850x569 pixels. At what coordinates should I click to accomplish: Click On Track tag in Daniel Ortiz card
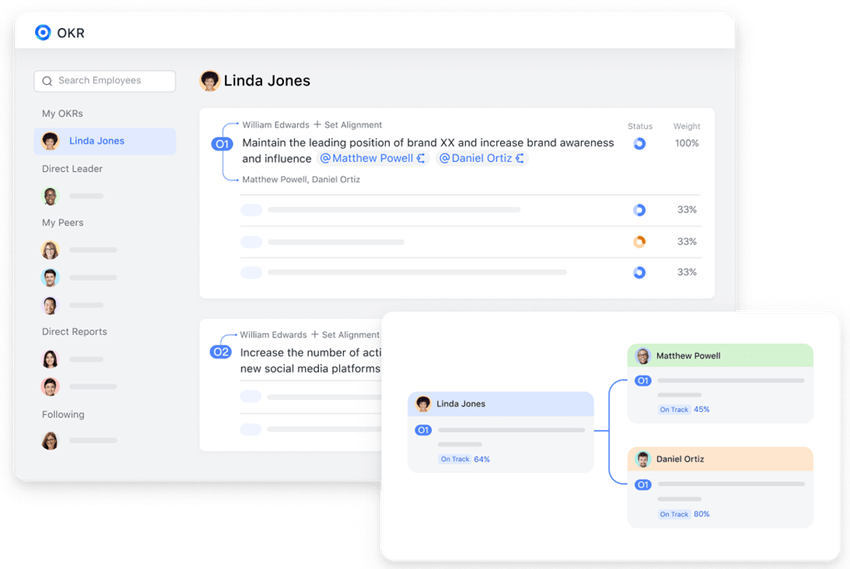(x=674, y=514)
